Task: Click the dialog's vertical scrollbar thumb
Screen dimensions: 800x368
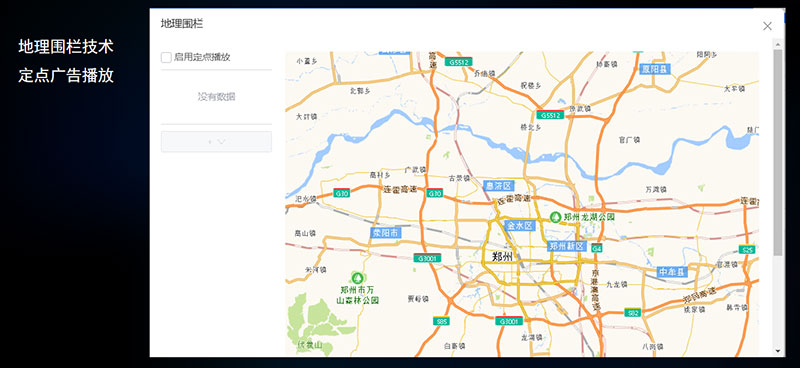Action: coord(778,152)
